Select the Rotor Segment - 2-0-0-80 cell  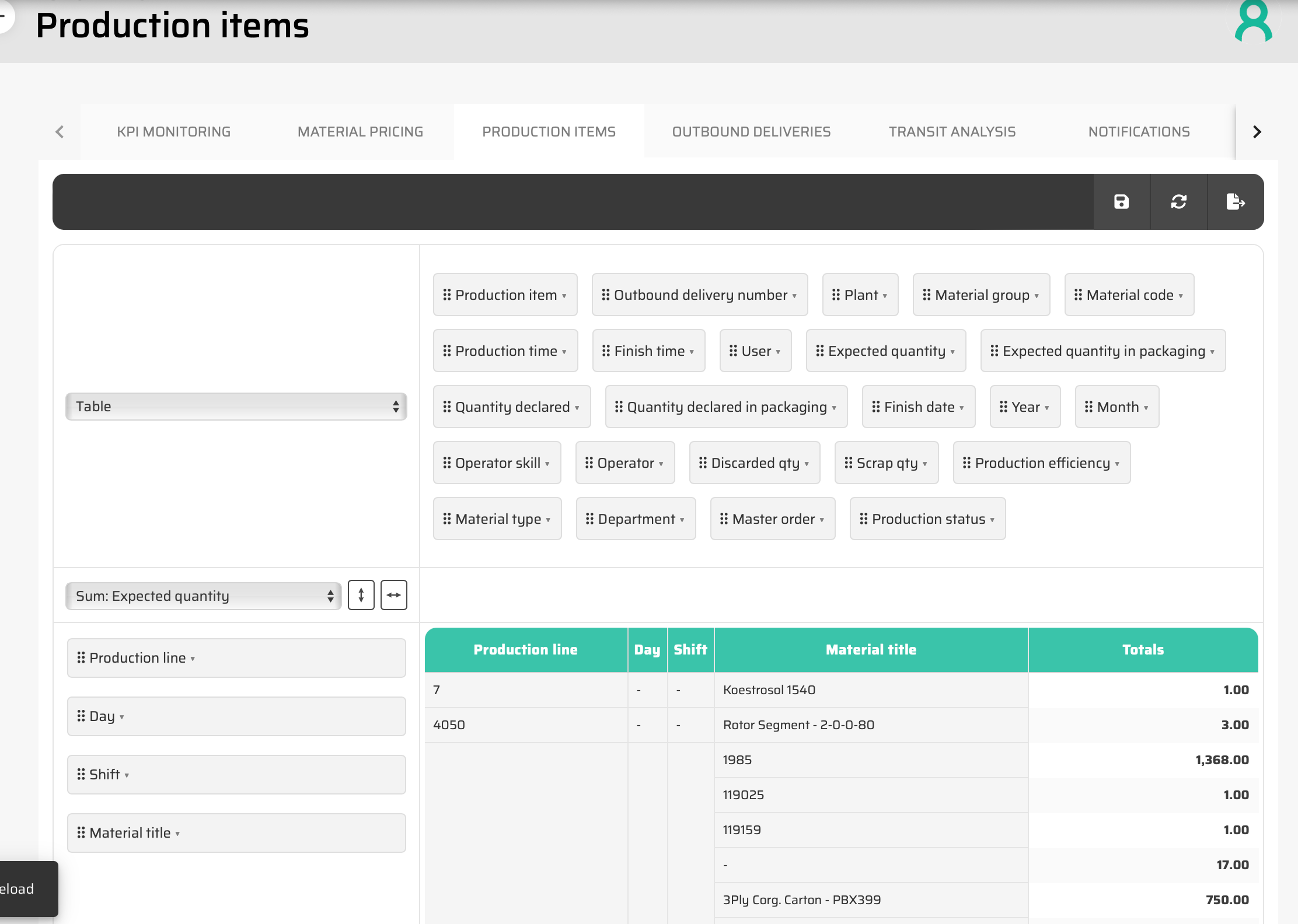point(798,725)
